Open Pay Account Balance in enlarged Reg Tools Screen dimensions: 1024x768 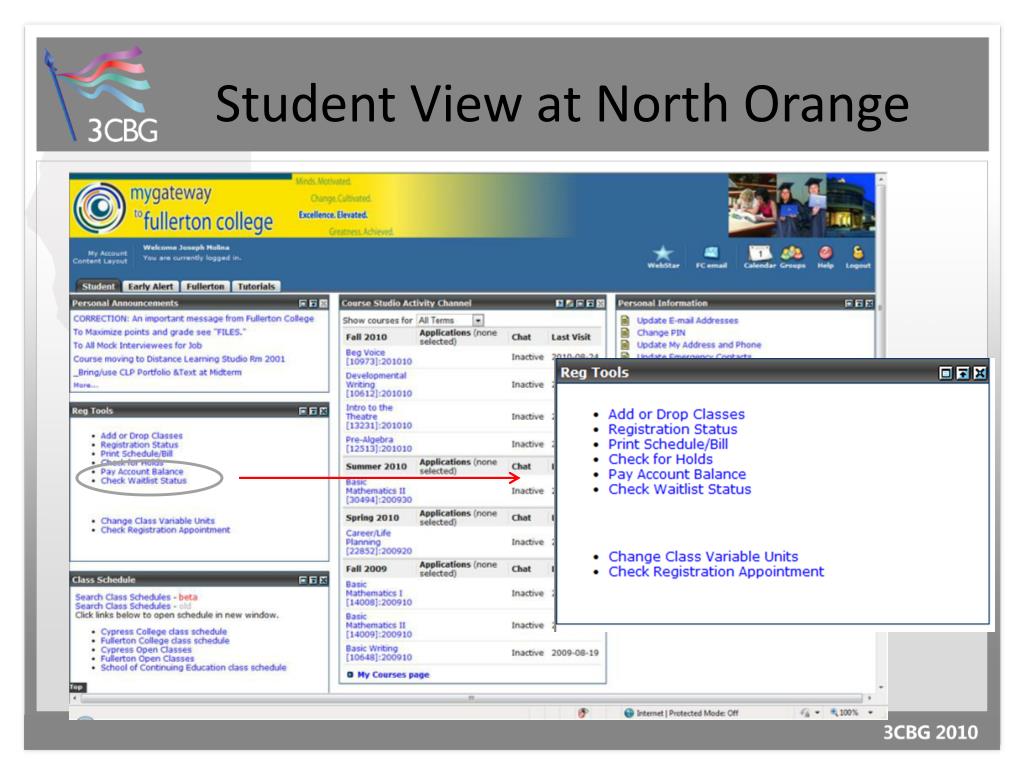677,474
